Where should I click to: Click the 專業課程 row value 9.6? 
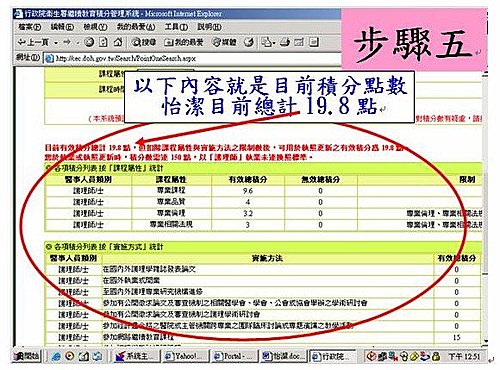coord(248,191)
